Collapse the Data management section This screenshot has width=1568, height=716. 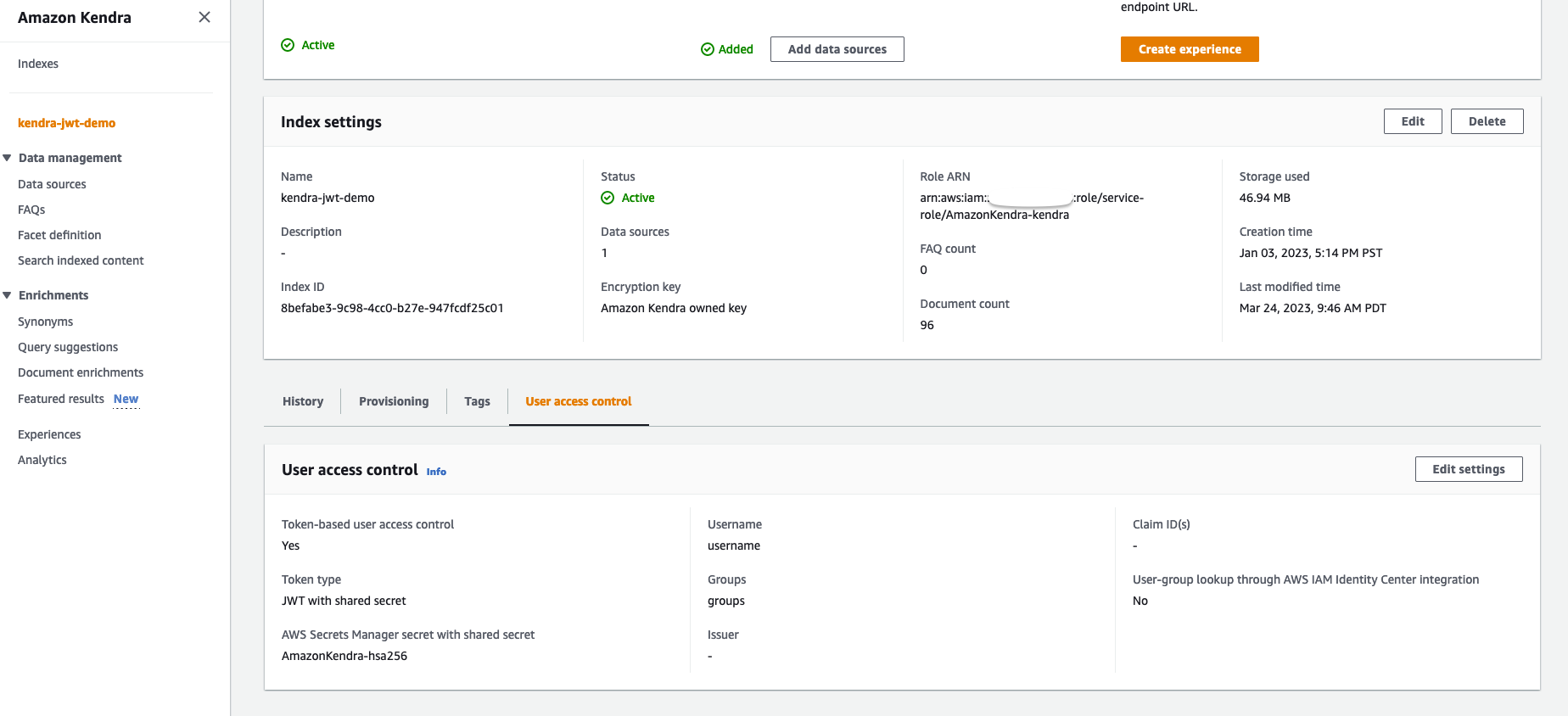pos(7,158)
